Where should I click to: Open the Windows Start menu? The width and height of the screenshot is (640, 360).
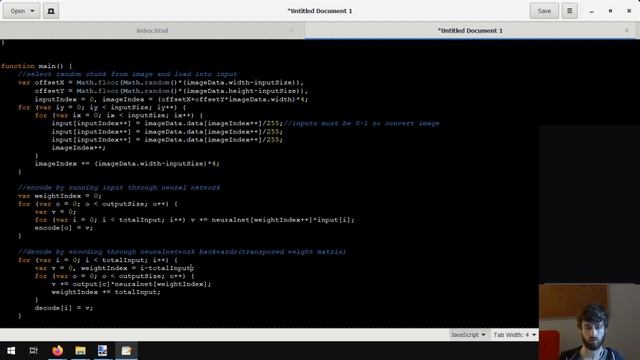click(x=11, y=351)
